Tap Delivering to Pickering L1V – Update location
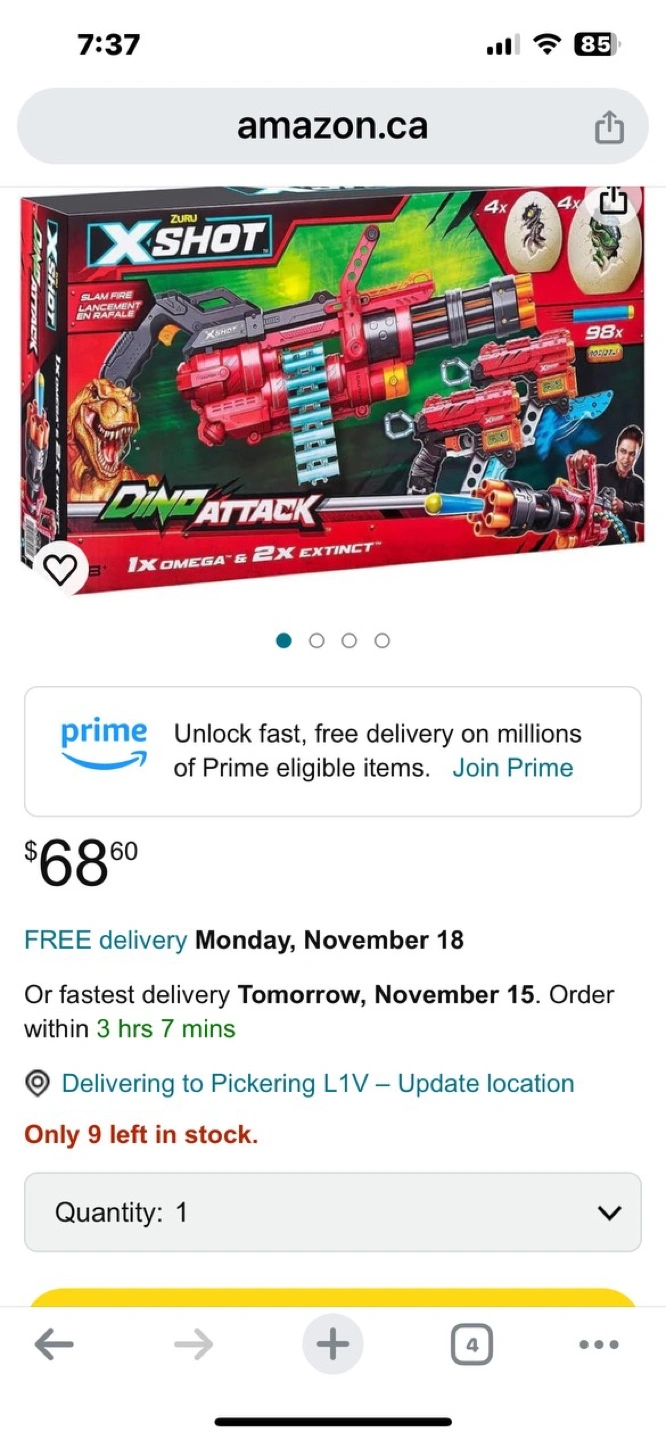 point(318,1084)
